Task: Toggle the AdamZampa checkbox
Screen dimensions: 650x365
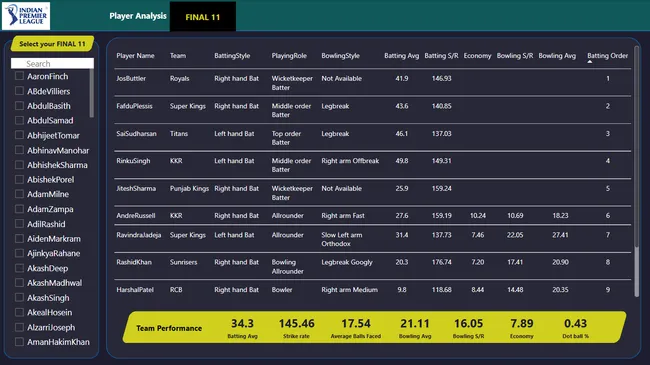Action: pyautogui.click(x=19, y=209)
